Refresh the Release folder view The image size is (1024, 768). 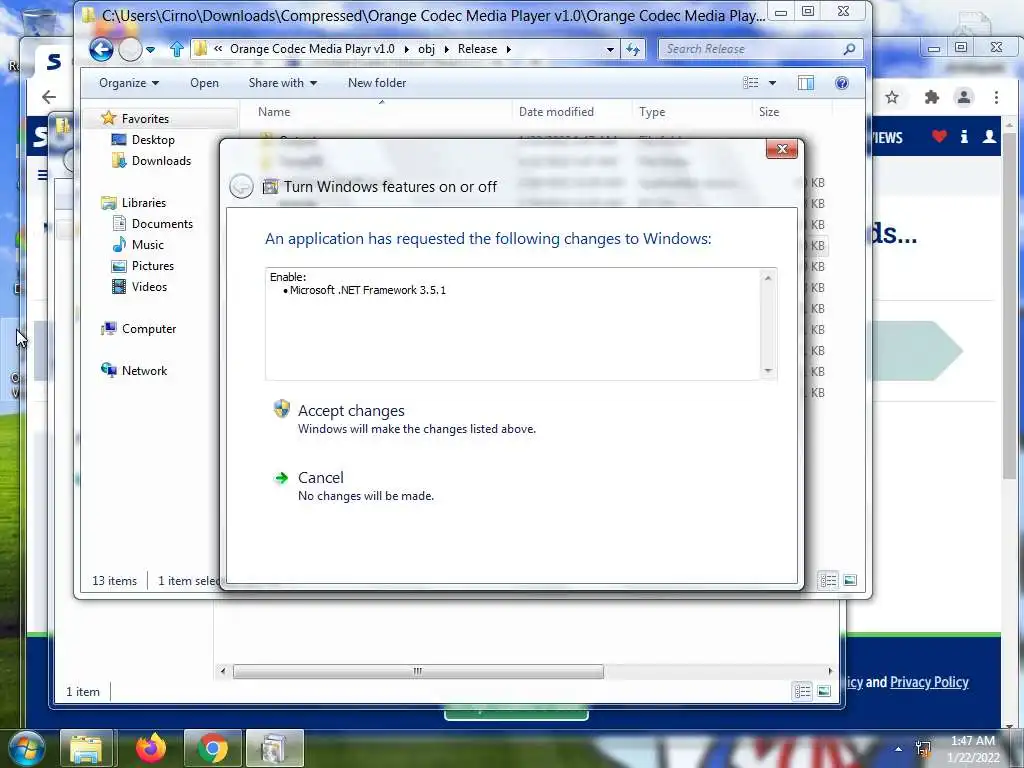[x=633, y=49]
